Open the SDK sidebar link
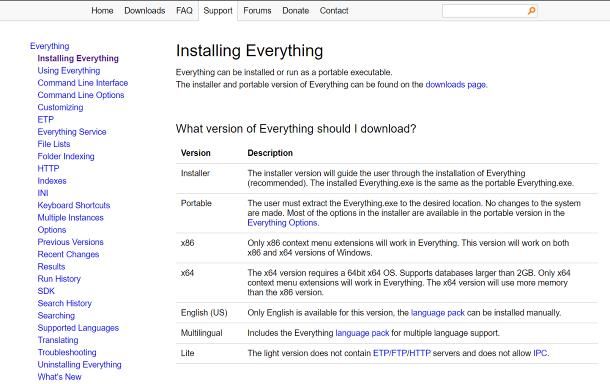 click(x=46, y=291)
